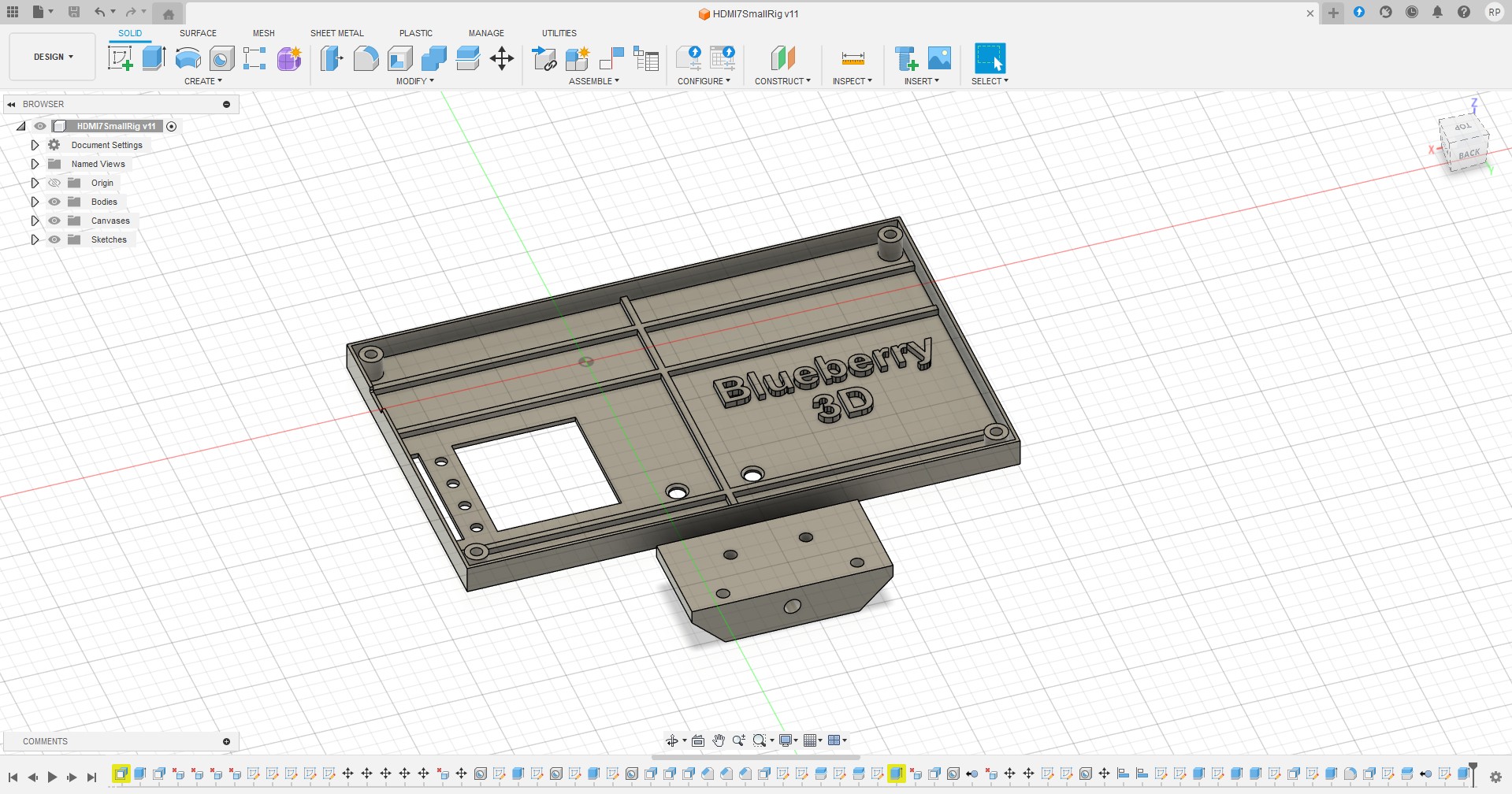Toggle visibility of the Canvases folder
The height and width of the screenshot is (794, 1512).
coord(54,221)
